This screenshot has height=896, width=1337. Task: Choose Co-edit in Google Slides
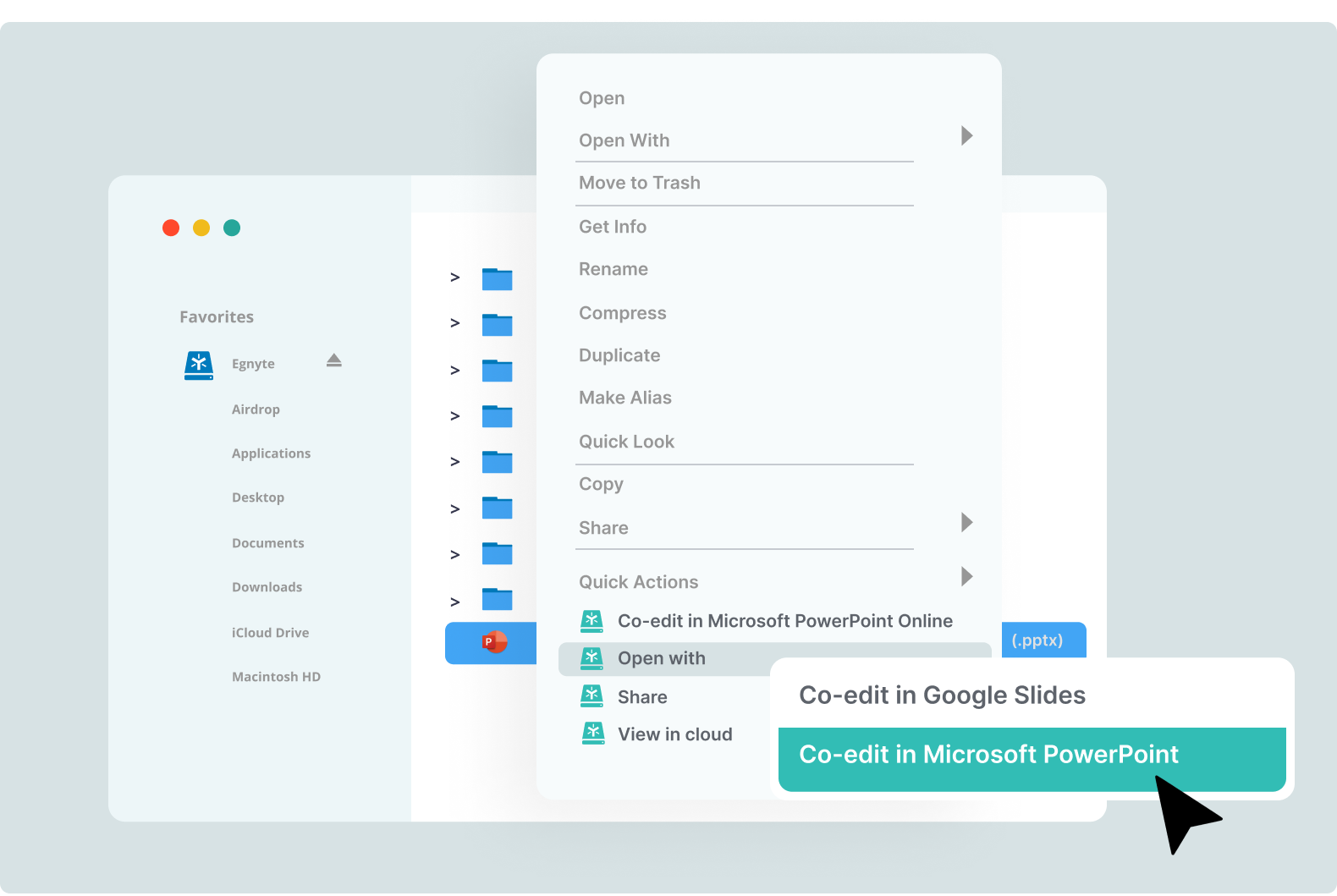tap(942, 695)
